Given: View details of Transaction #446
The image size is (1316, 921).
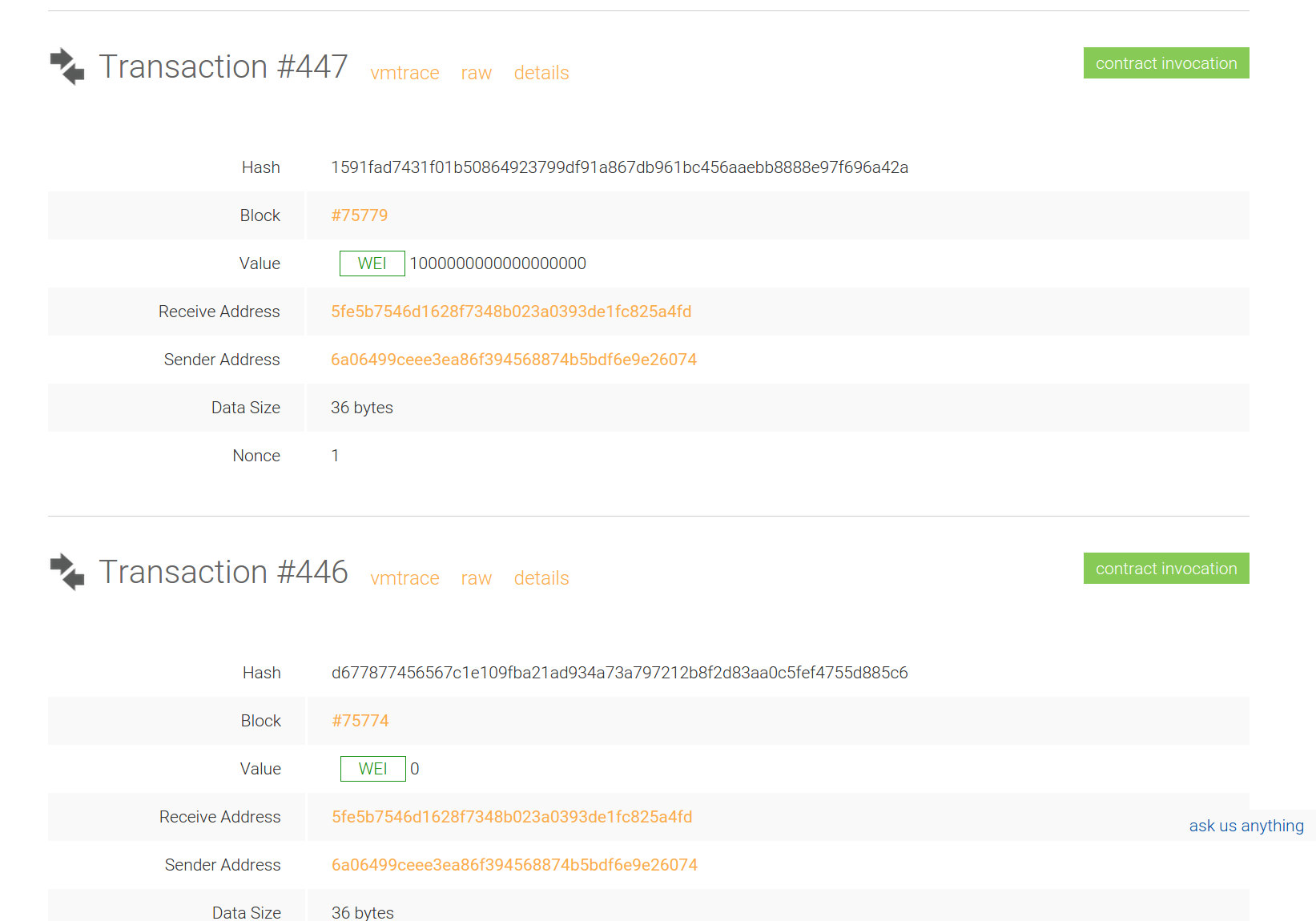Looking at the screenshot, I should coord(541,578).
